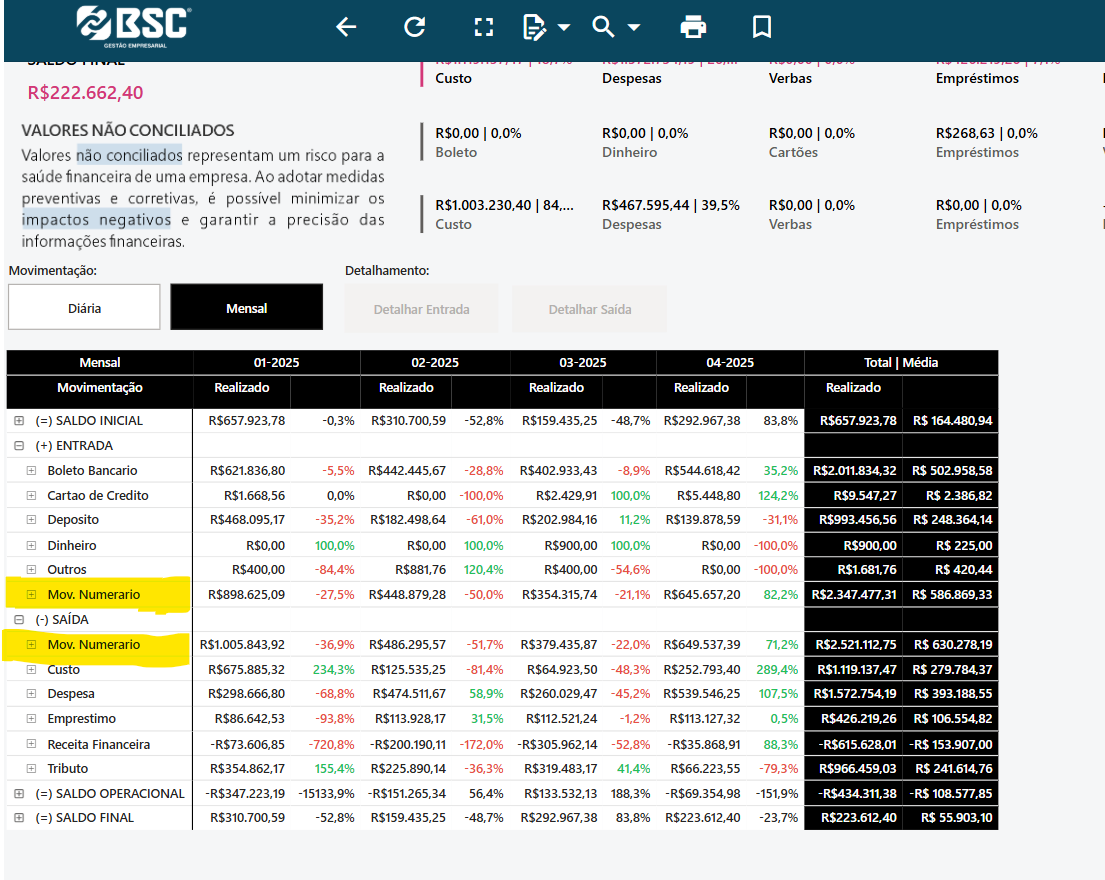Viewport: 1105px width, 880px height.
Task: Click the Movimentação: label
Action: click(x=53, y=271)
